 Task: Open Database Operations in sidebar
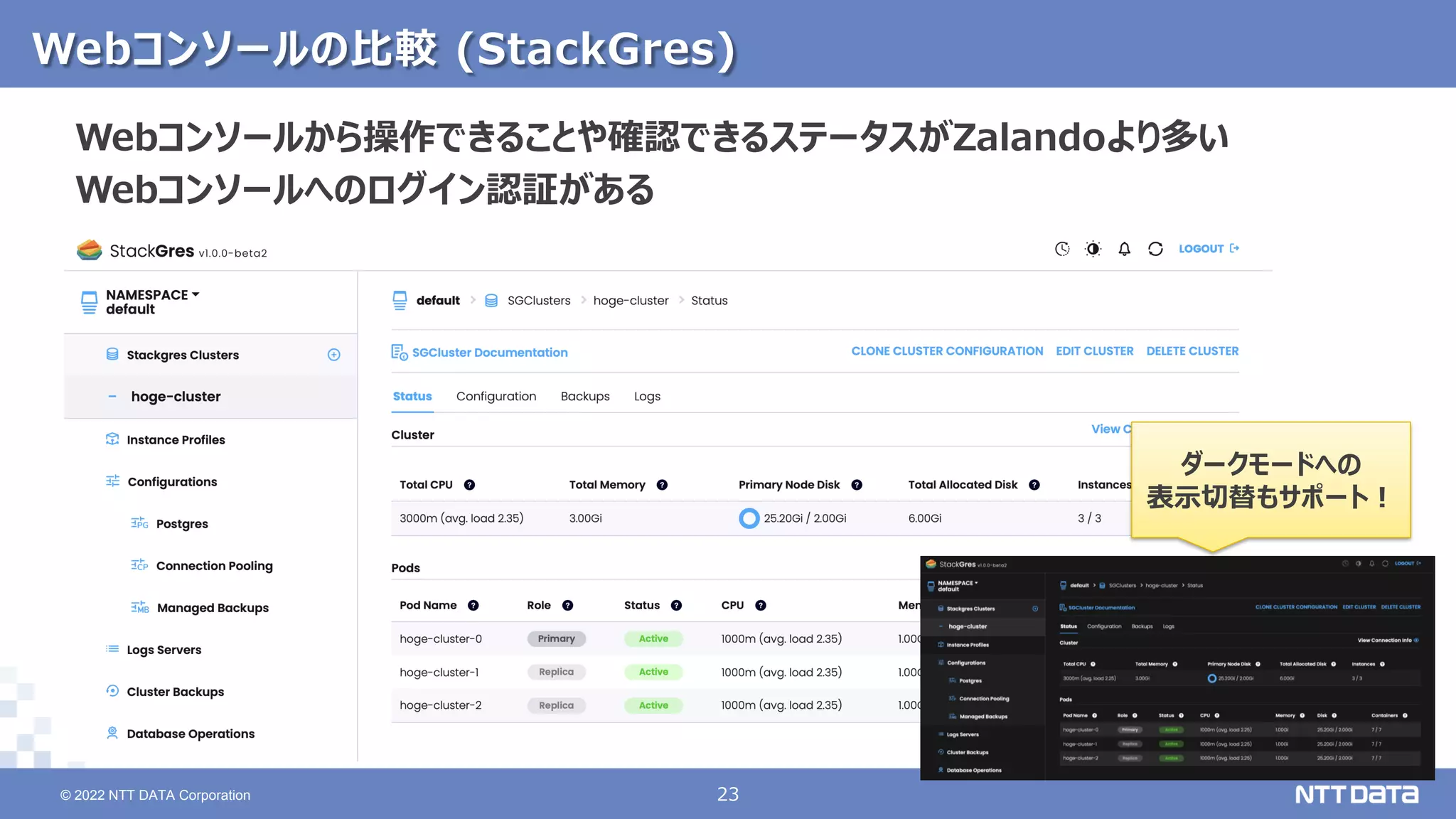191,734
